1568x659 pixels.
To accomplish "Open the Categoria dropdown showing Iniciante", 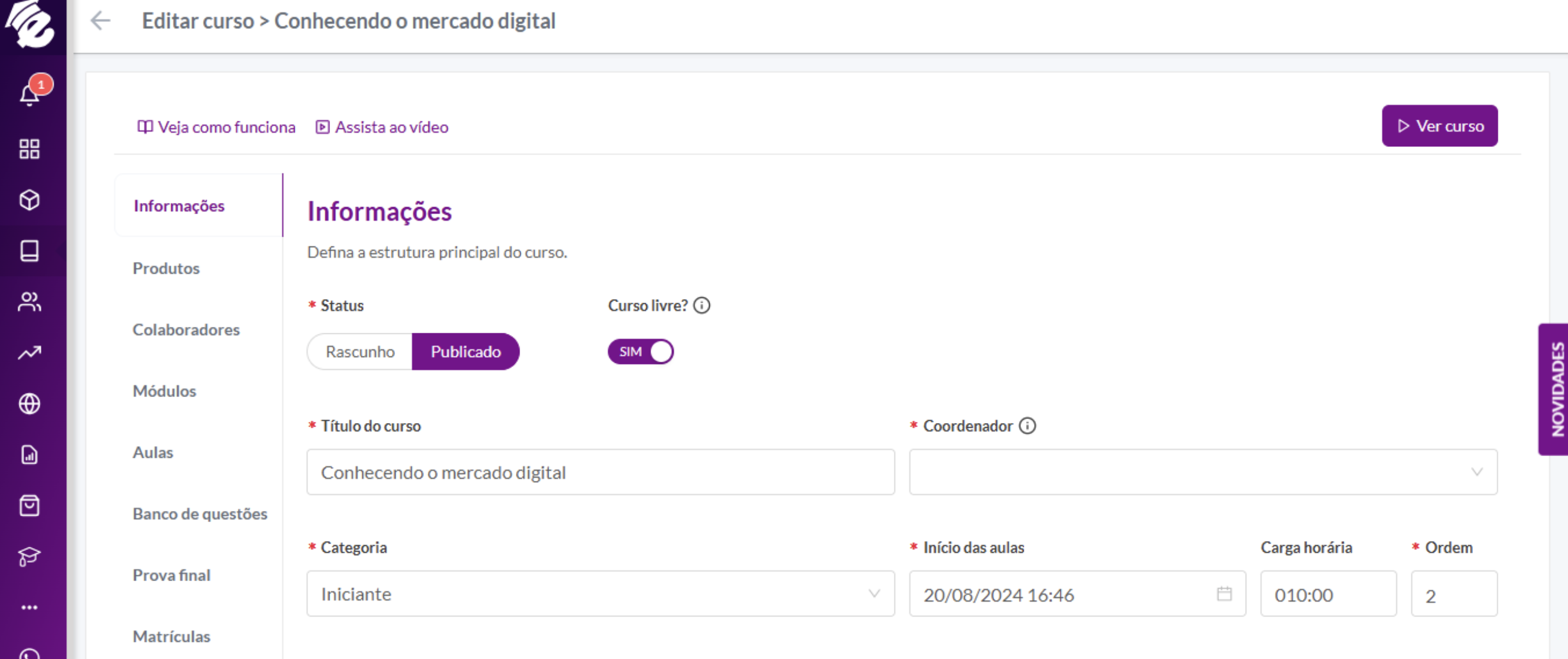I will click(600, 594).
